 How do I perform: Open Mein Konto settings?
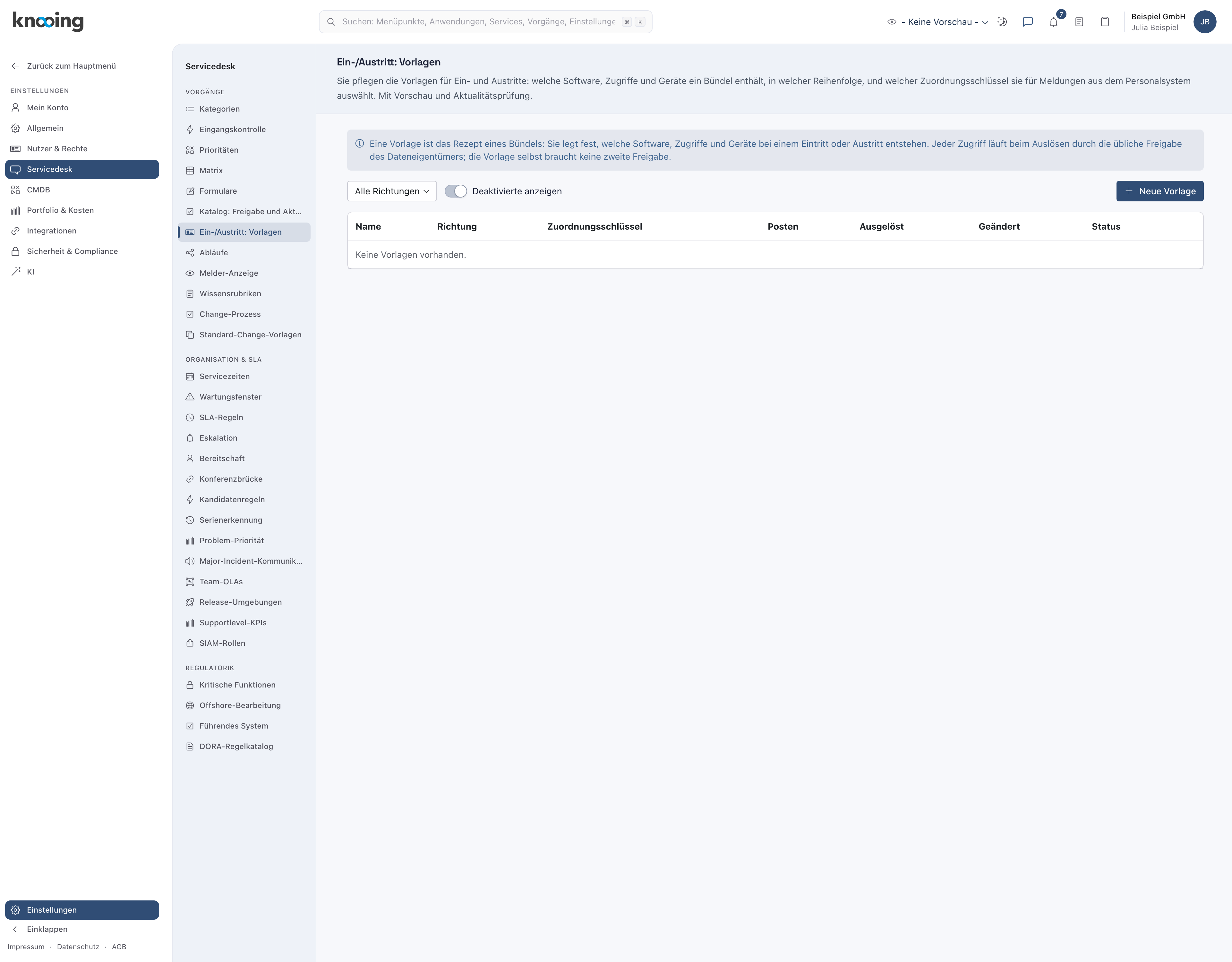(x=82, y=108)
